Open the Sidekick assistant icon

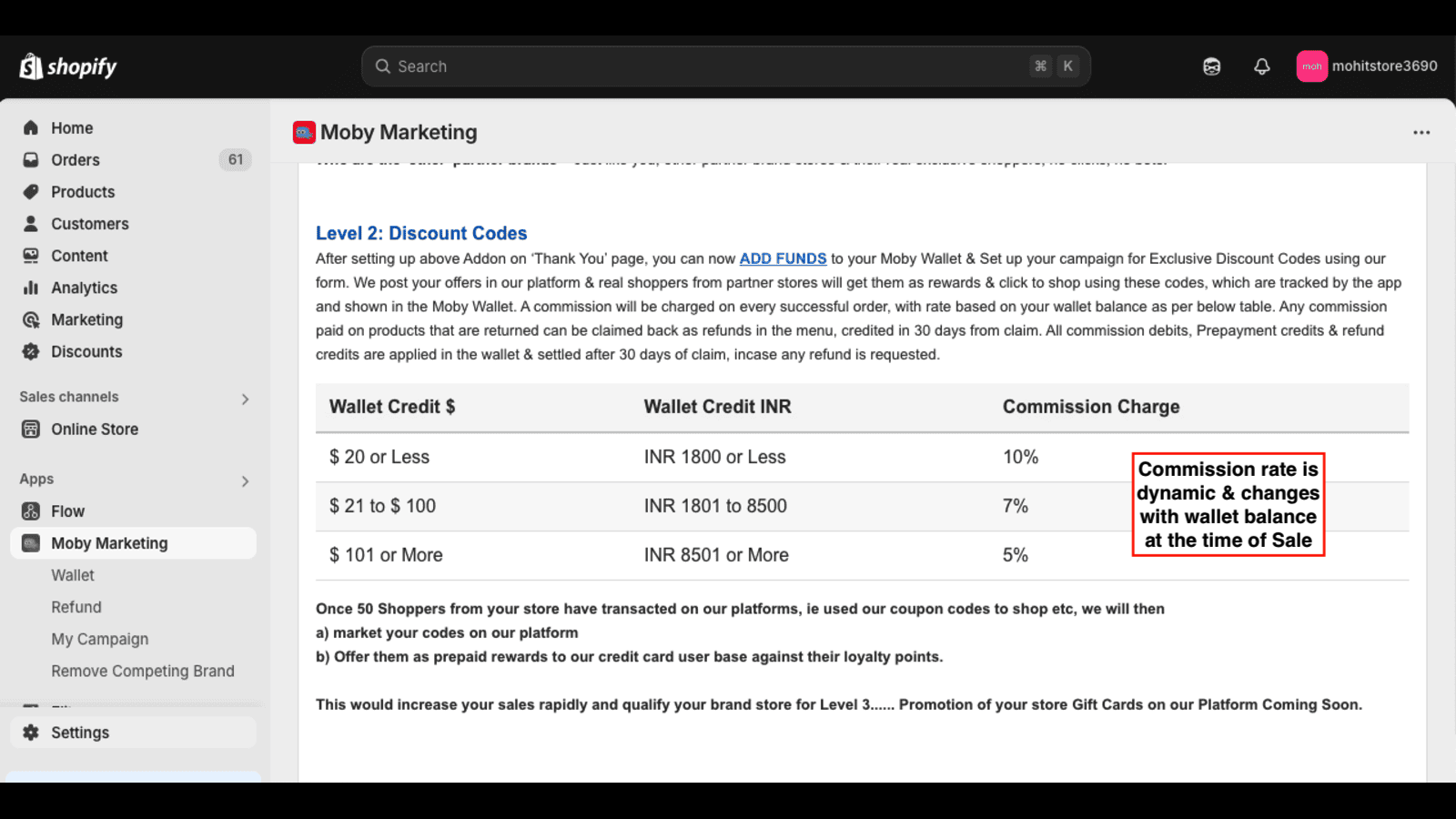click(x=1211, y=66)
